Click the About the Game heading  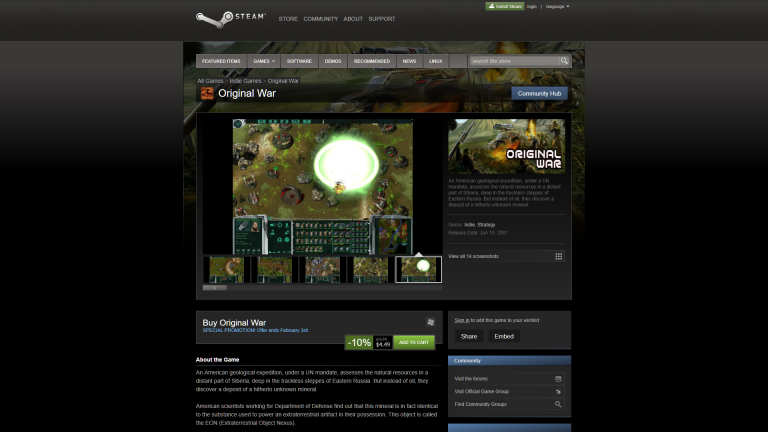[x=217, y=360]
